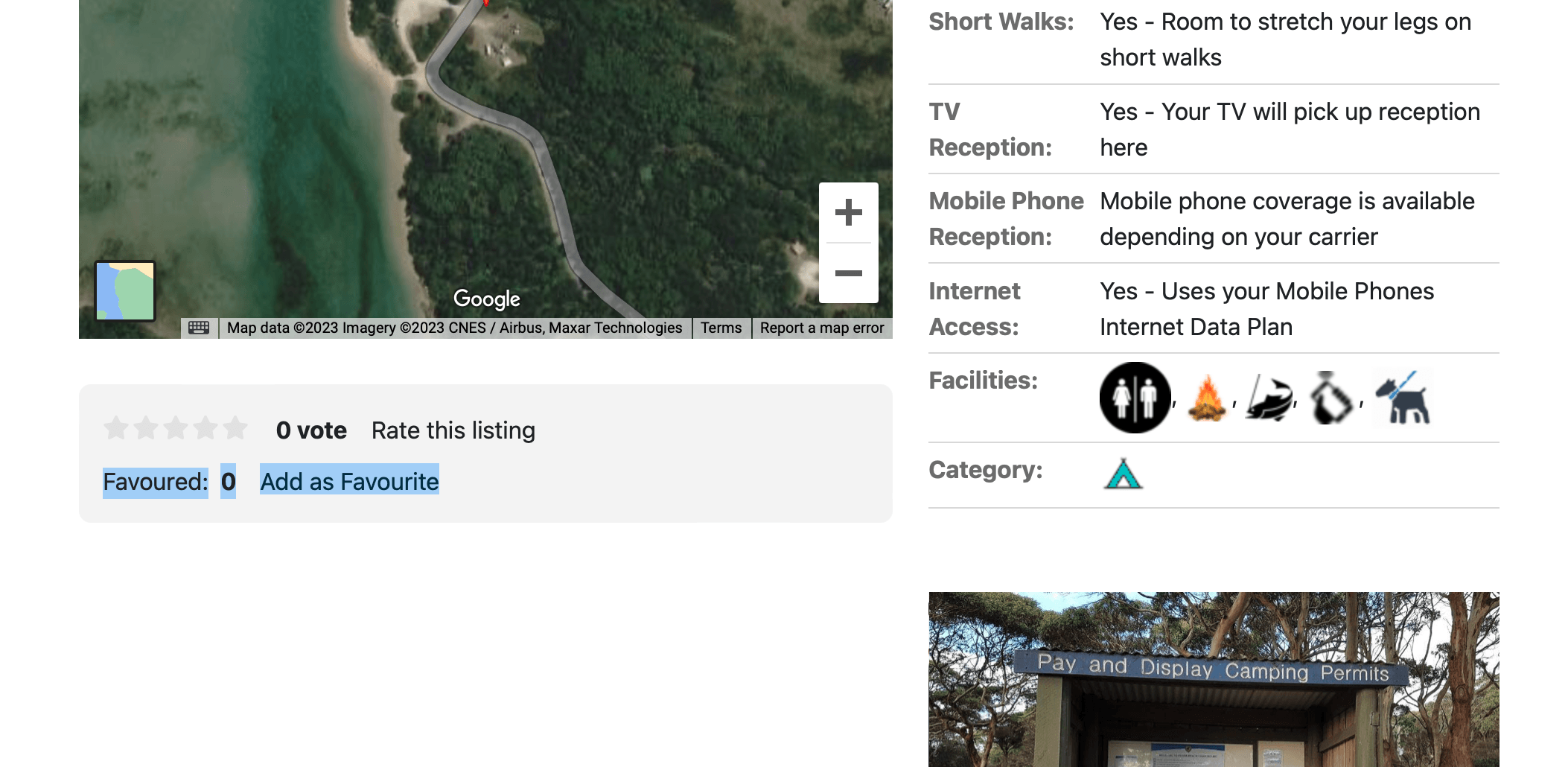Click the dogs on leash icon
This screenshot has width=1568, height=767.
1402,398
